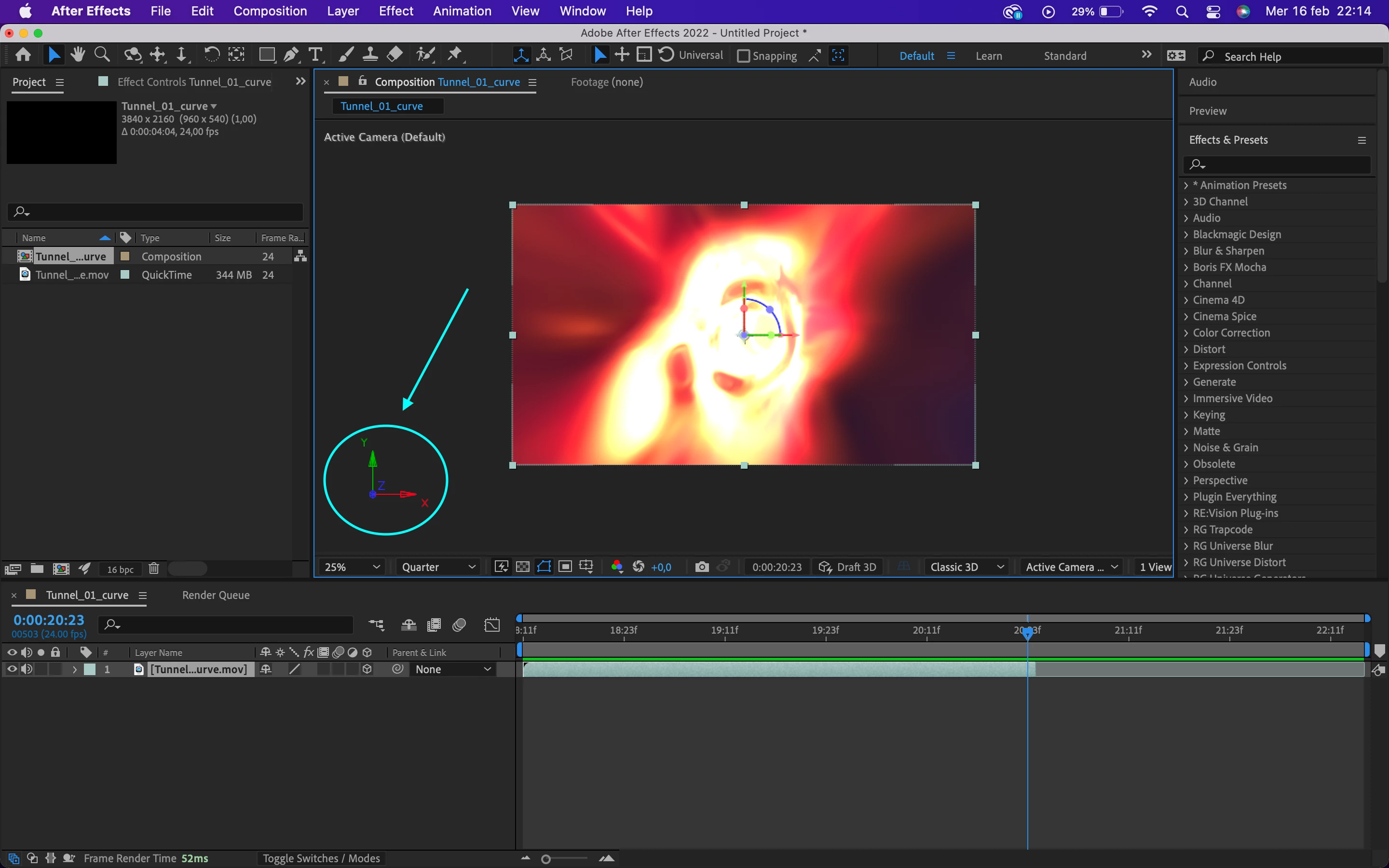The height and width of the screenshot is (868, 1389).
Task: Select the Type tool
Action: coord(315,54)
